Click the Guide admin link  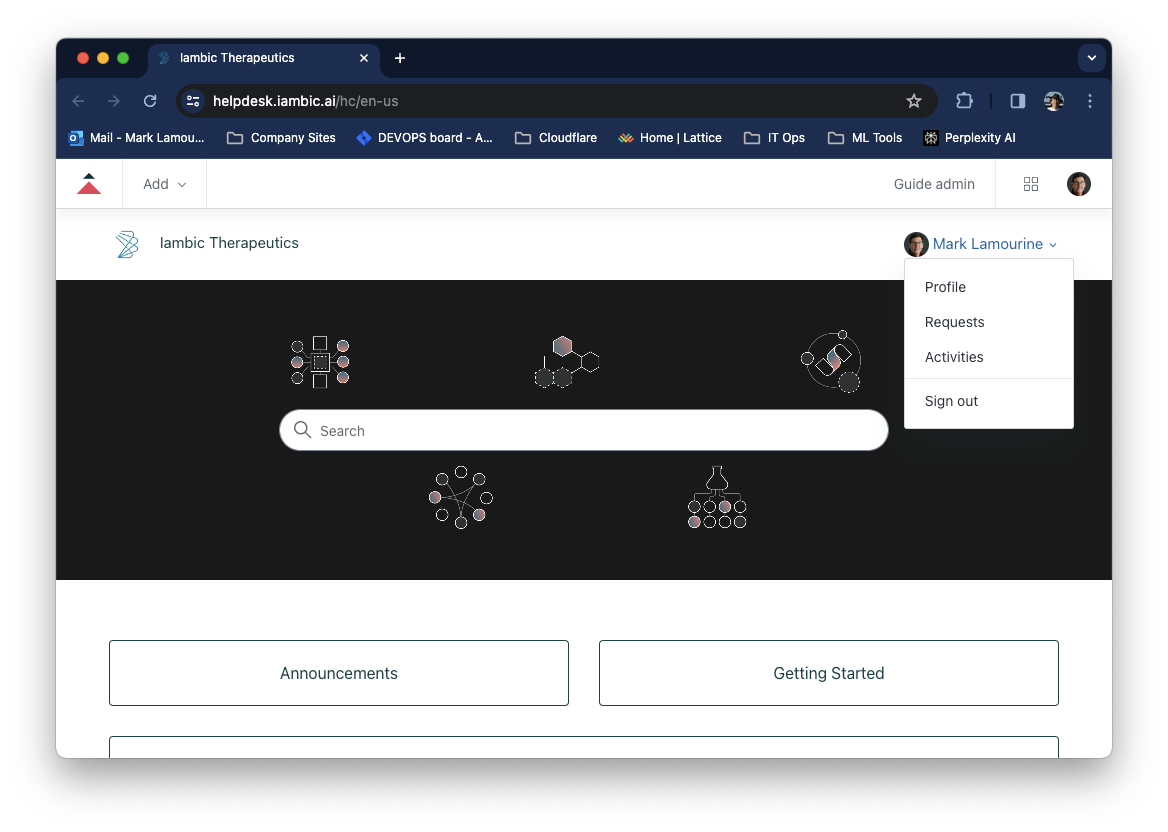[934, 184]
